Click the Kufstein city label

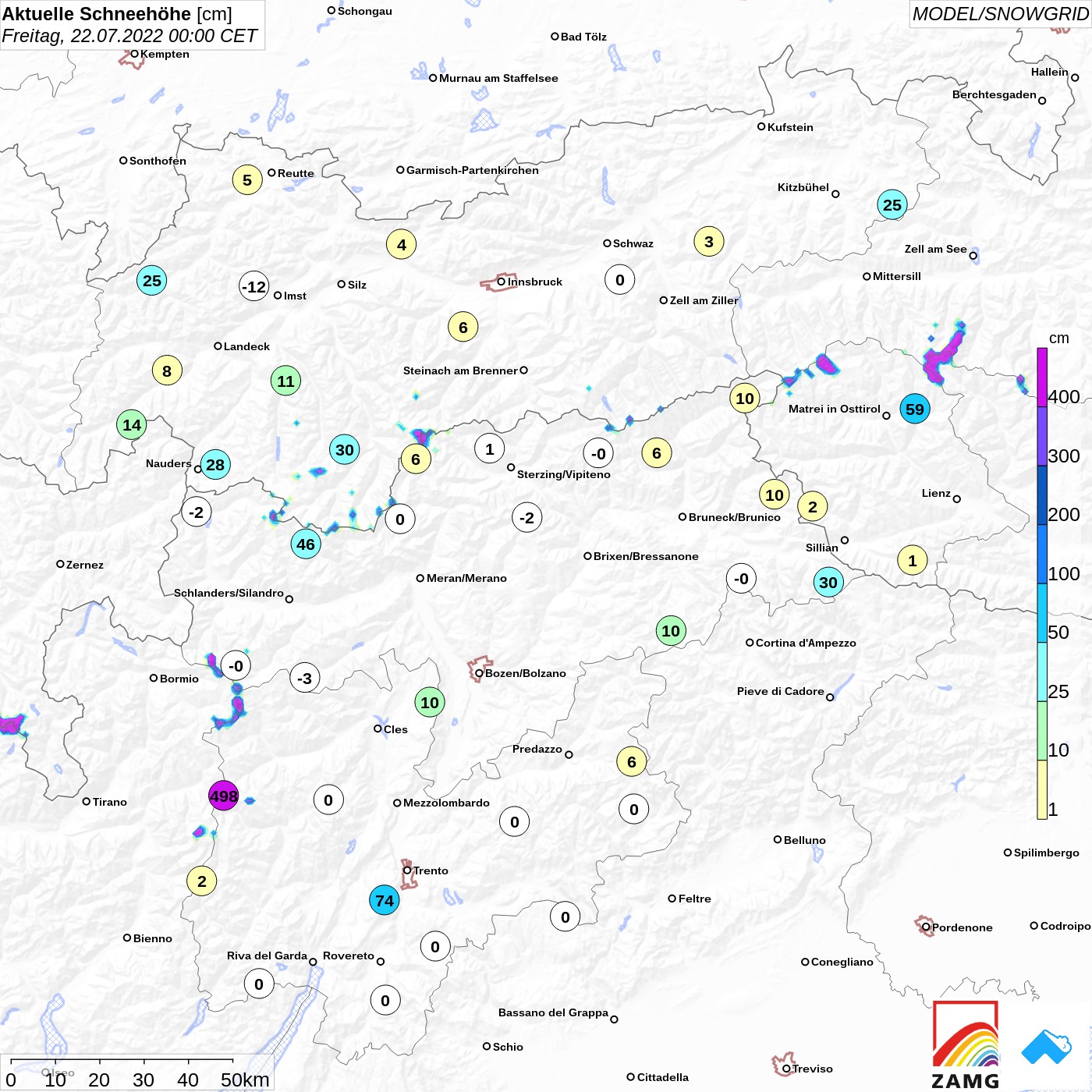[790, 127]
